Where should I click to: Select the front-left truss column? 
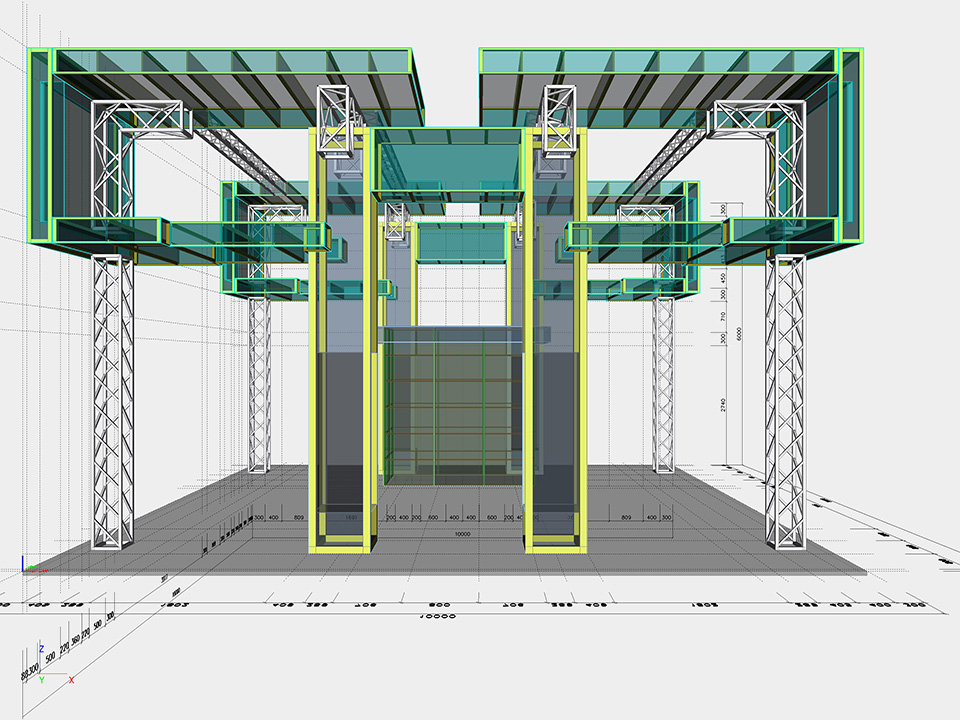(112, 400)
